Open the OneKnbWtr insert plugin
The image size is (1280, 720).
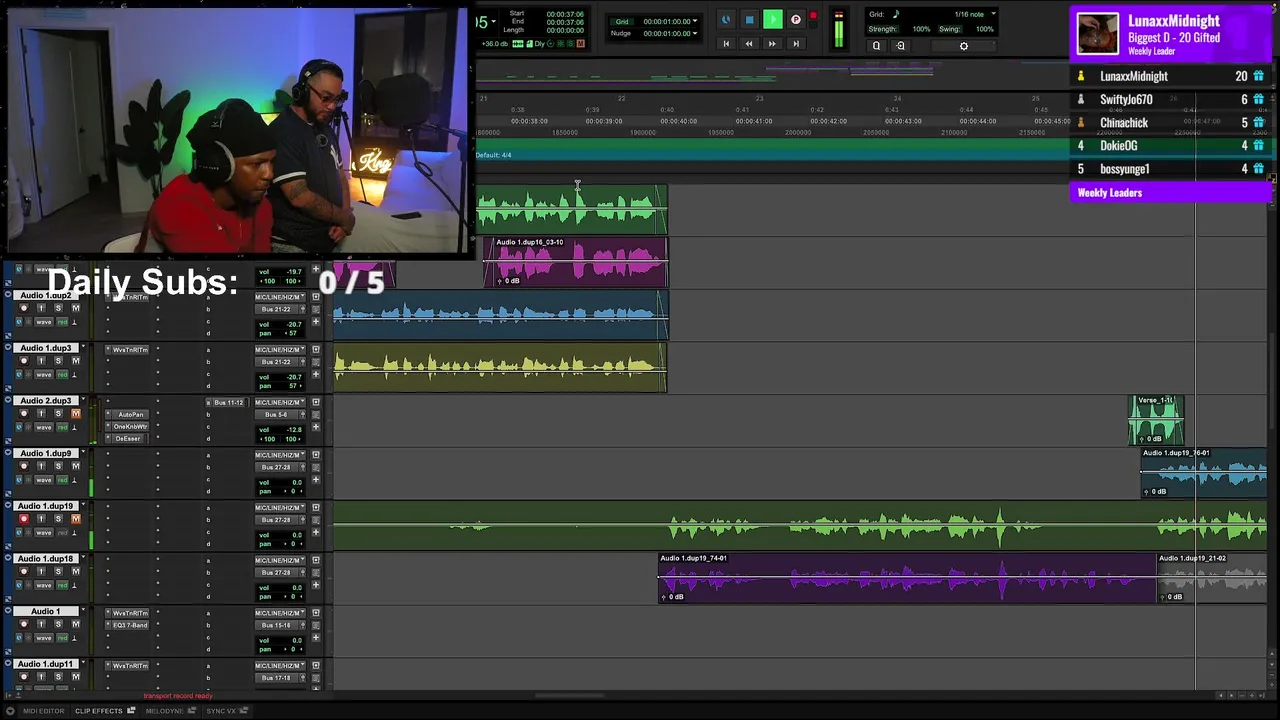(x=130, y=426)
